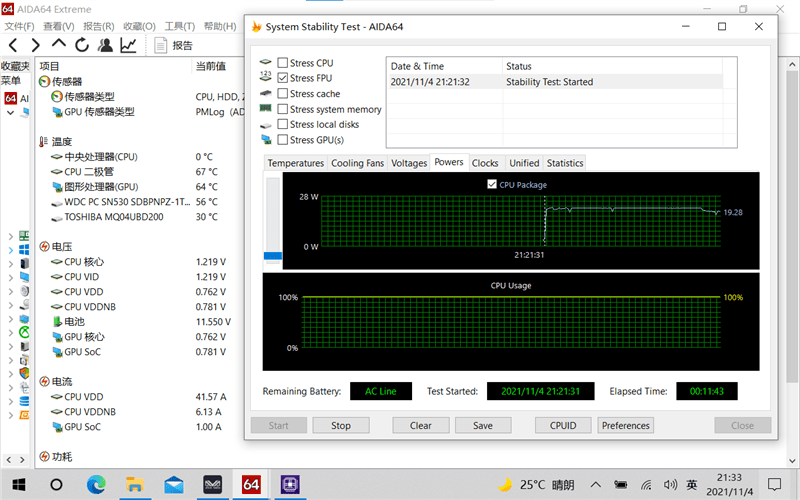The image size is (800, 500).
Task: Expand the tree node with Xbox icon
Action: pos(11,333)
